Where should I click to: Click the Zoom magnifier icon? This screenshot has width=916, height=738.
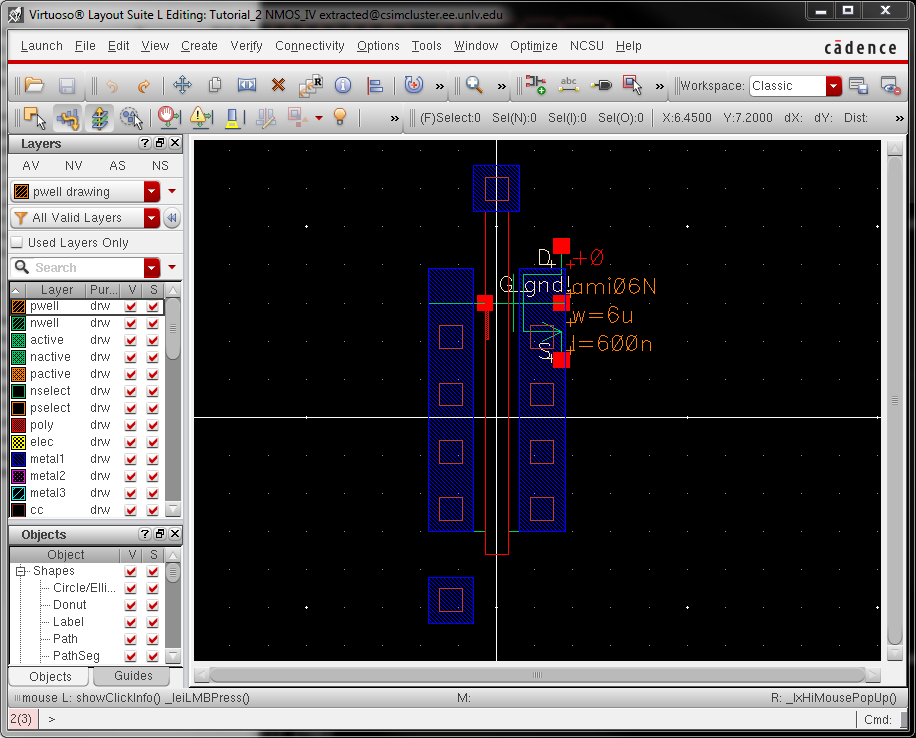click(474, 86)
